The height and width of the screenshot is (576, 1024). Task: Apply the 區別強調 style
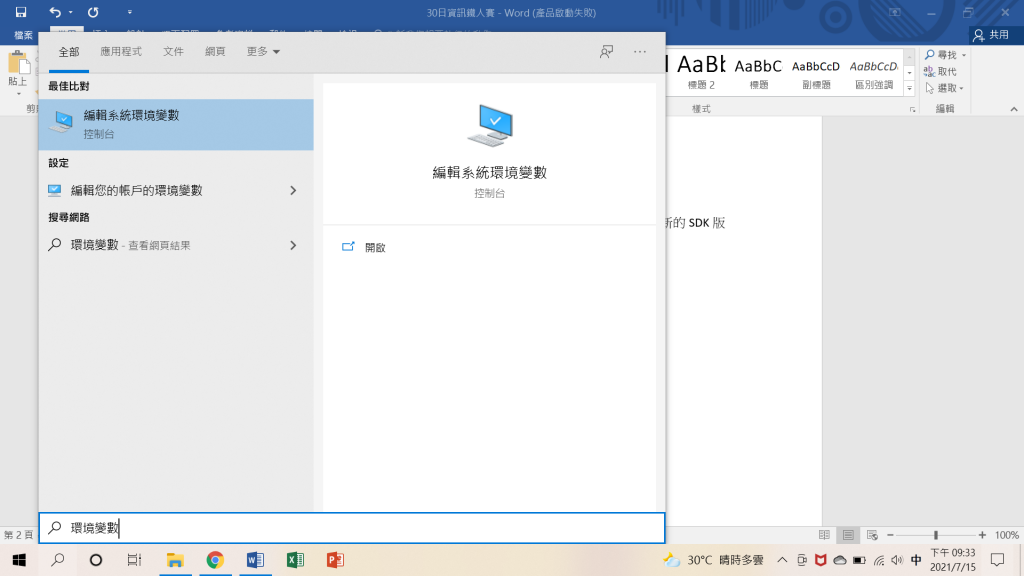[x=874, y=72]
